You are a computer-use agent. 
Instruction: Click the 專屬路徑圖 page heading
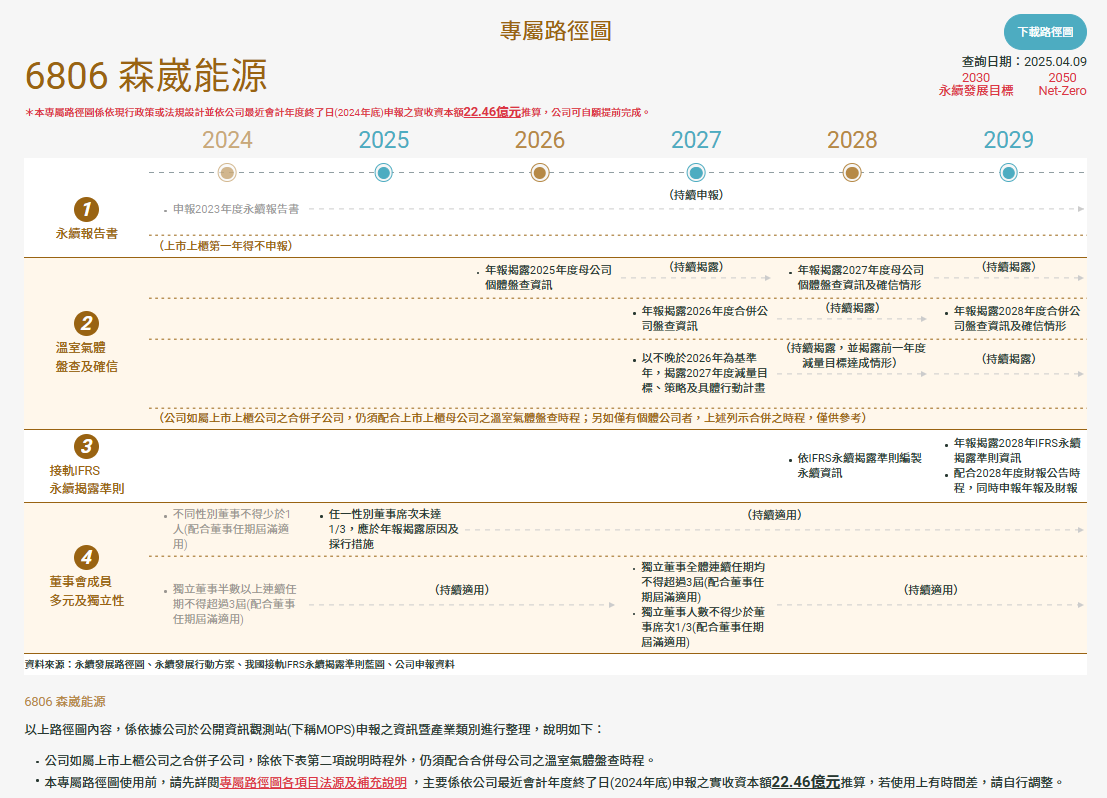[555, 31]
